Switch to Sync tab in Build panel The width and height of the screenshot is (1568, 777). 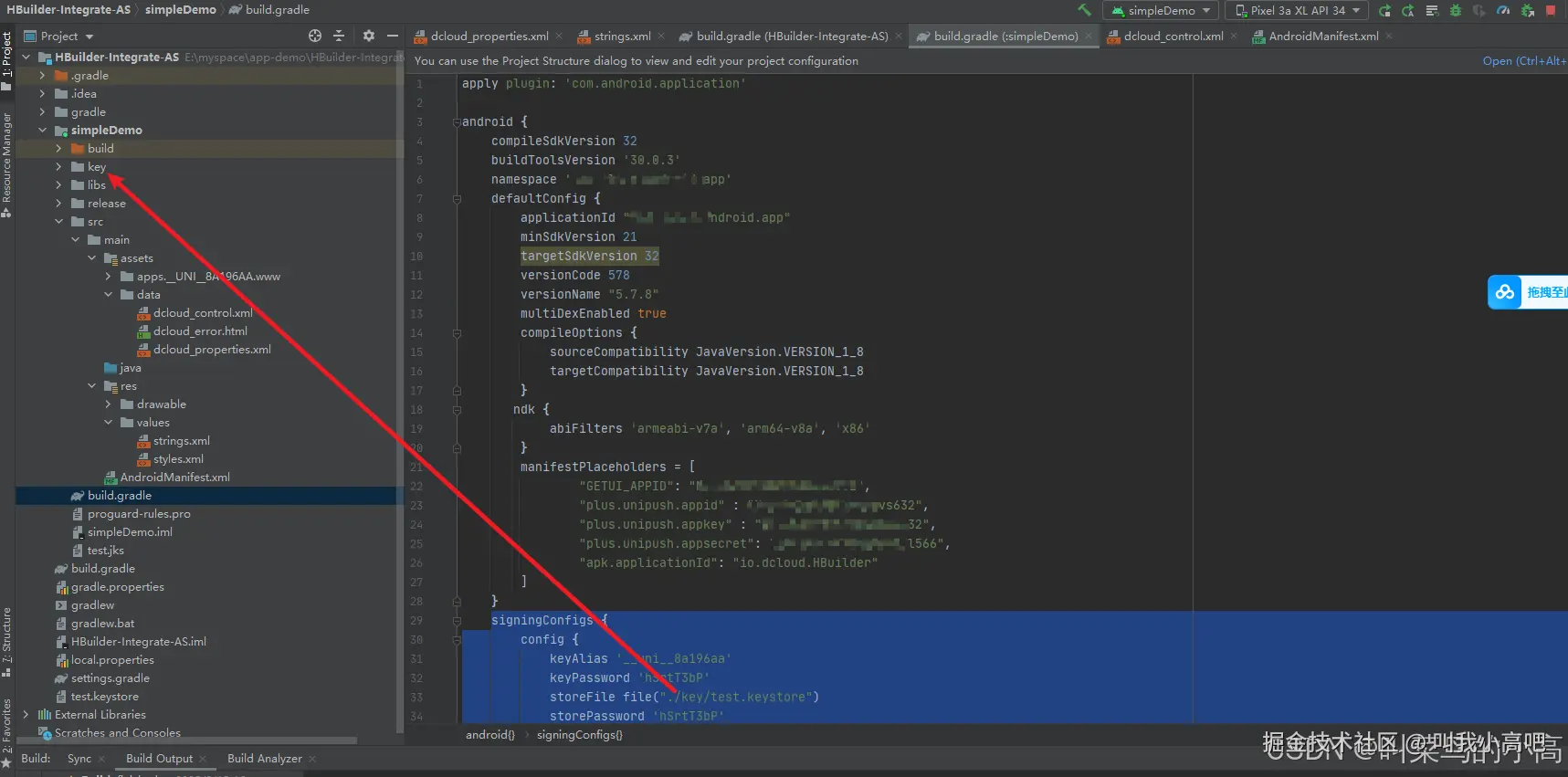click(79, 759)
